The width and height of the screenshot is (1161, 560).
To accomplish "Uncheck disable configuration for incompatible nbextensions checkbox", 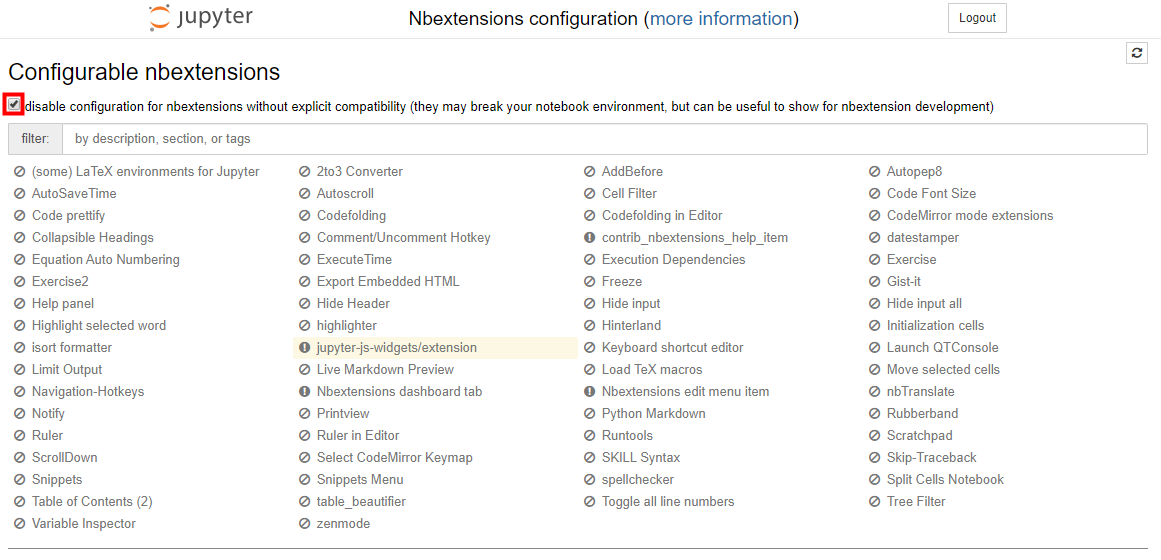I will 14,105.
